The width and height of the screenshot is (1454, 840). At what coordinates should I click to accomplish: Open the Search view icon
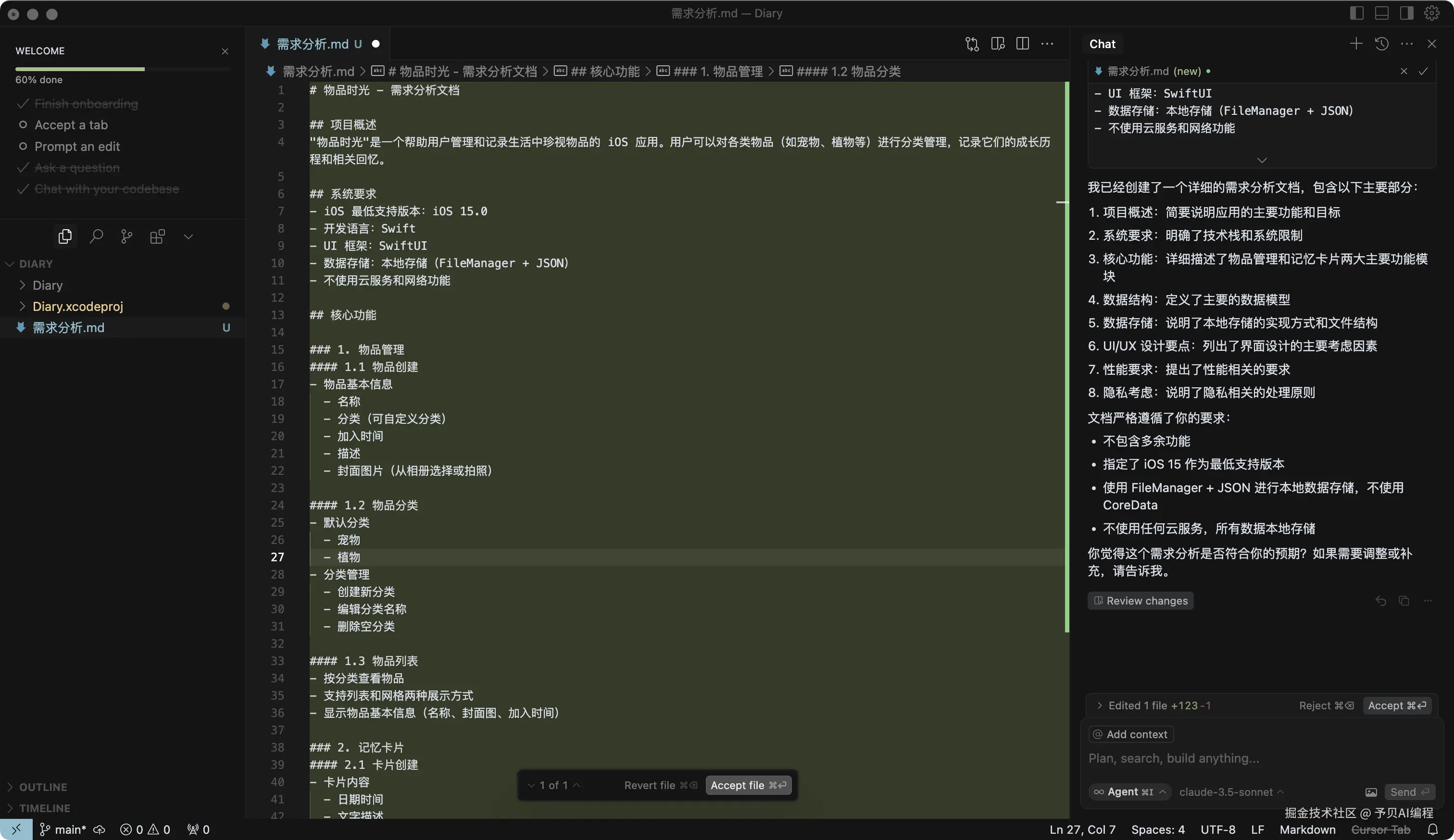96,236
